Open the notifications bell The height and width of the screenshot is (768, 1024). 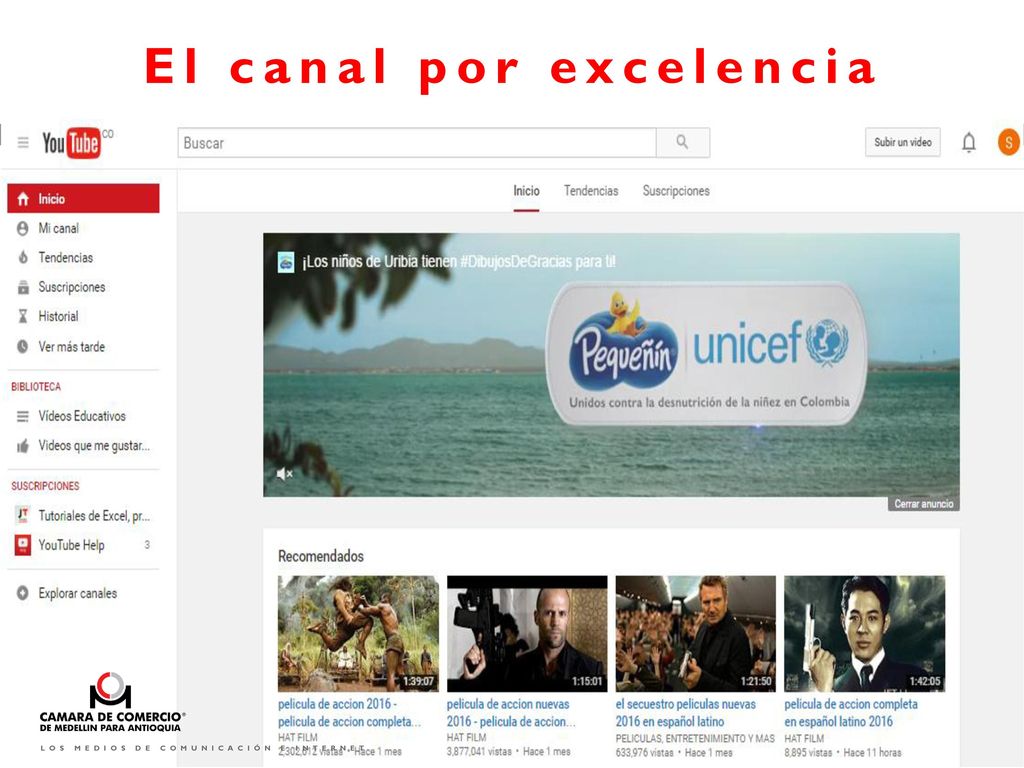tap(968, 142)
